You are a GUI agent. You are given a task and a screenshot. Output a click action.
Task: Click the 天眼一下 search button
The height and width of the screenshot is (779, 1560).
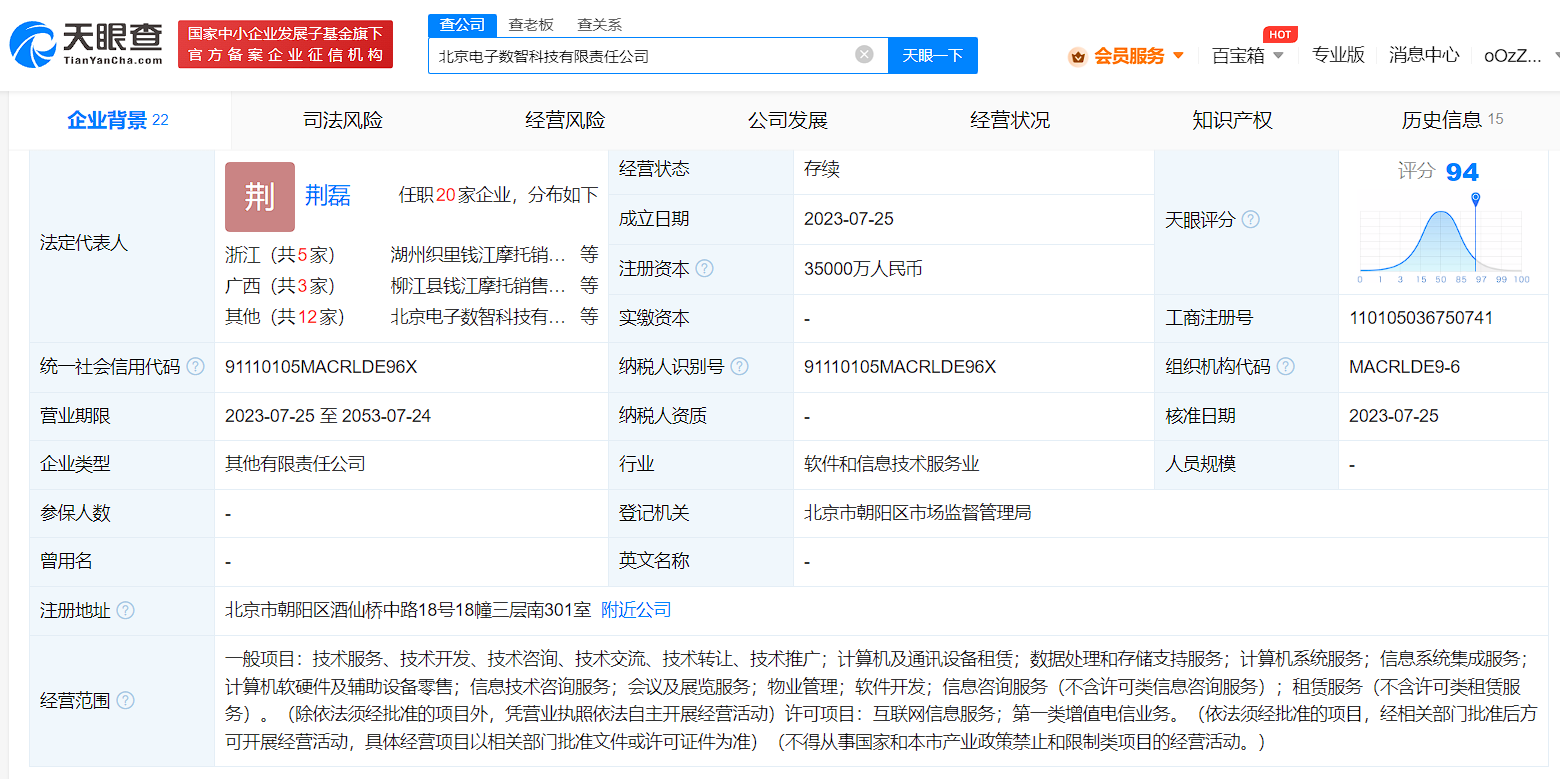(x=932, y=56)
